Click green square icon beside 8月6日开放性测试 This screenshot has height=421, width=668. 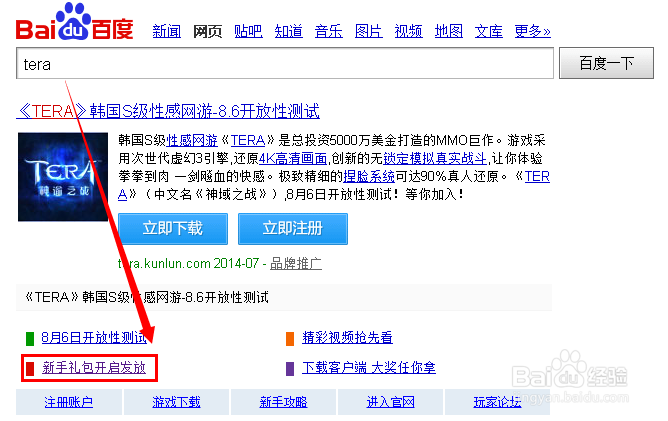pos(30,339)
